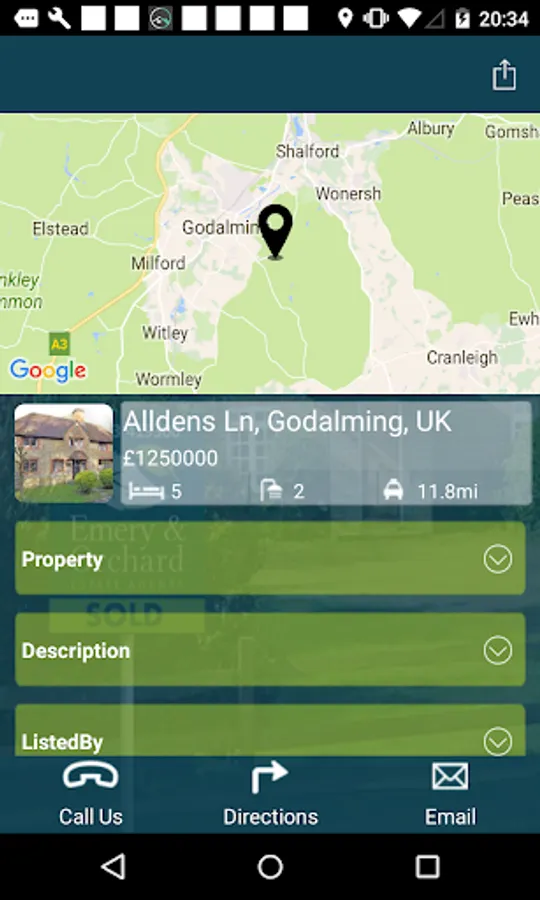
Task: Expand the Description section chevron
Action: pyautogui.click(x=498, y=650)
